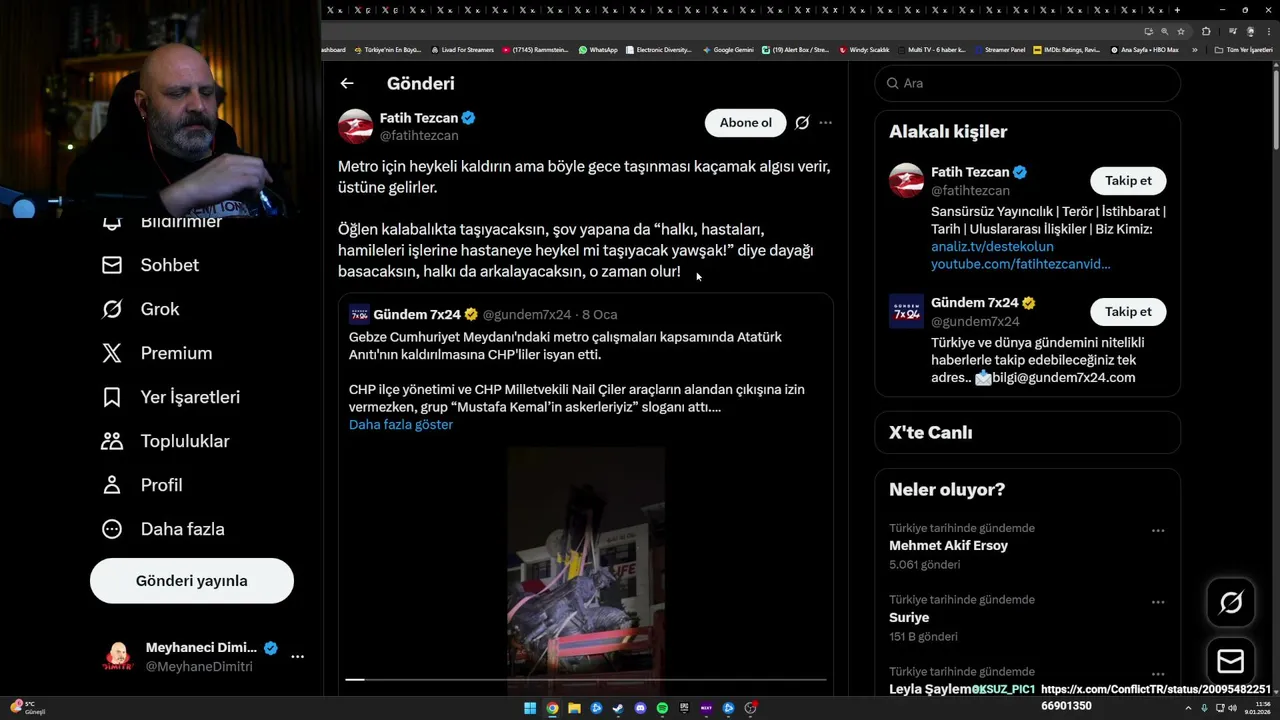Screen dimensions: 1280x720
Task: Click the Gönderi yayınla button
Action: click(192, 581)
